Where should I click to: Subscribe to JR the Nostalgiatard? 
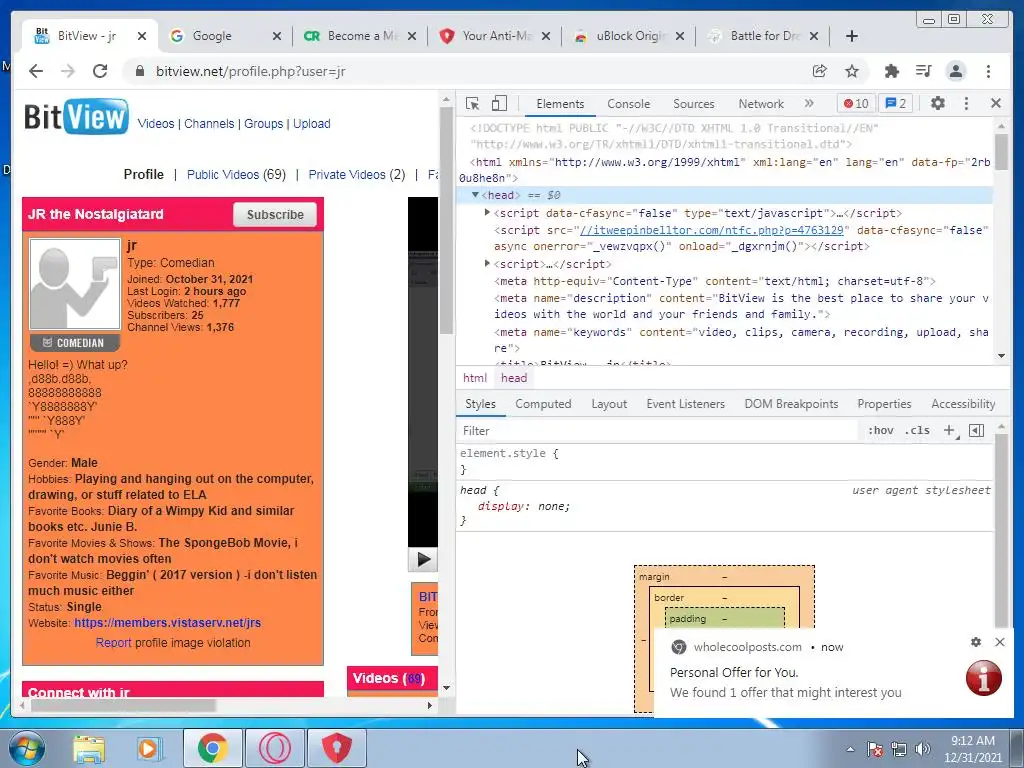pyautogui.click(x=275, y=214)
